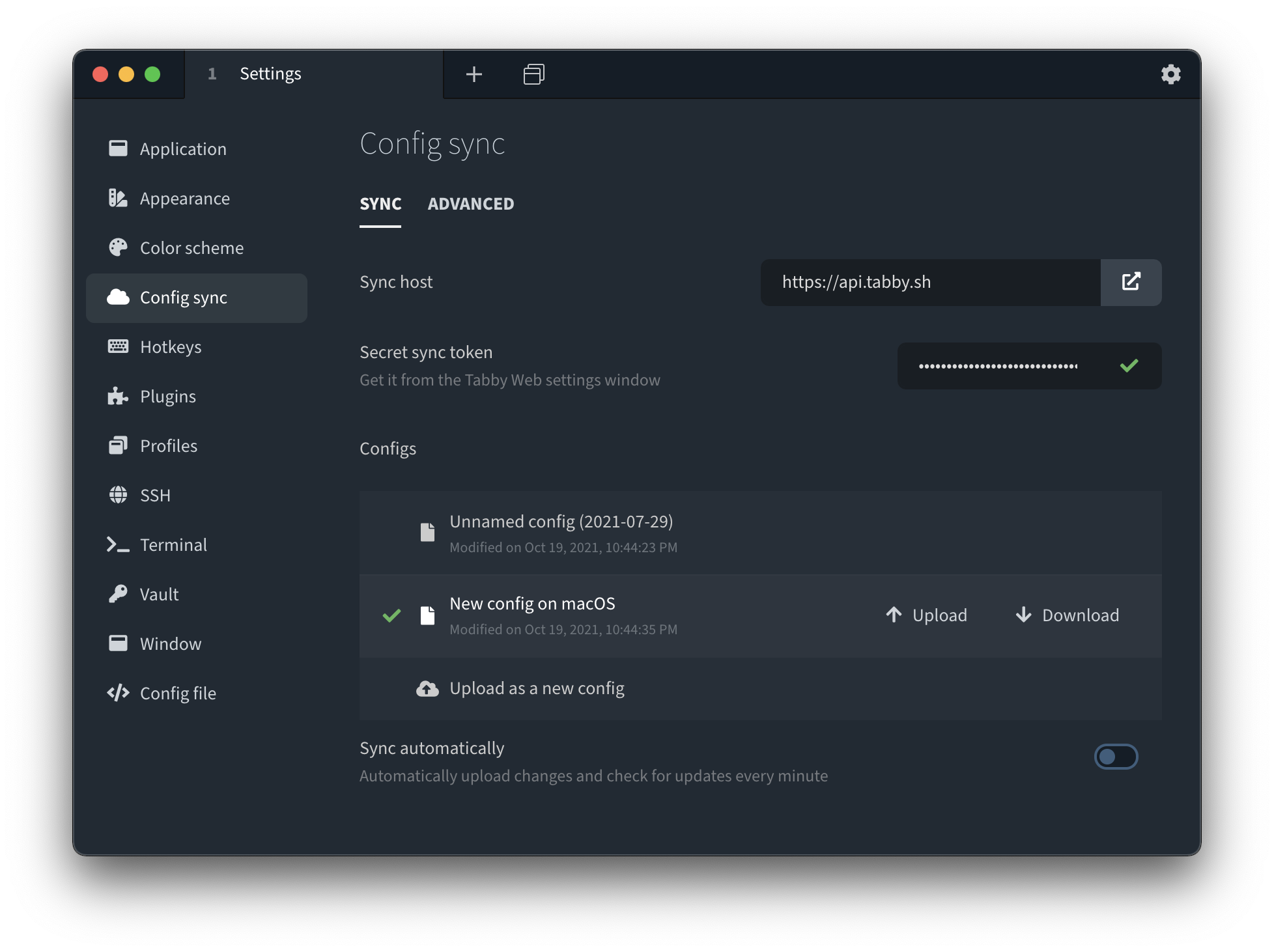Click Download for New config on macOS
Viewport: 1274px width, 952px height.
1067,615
